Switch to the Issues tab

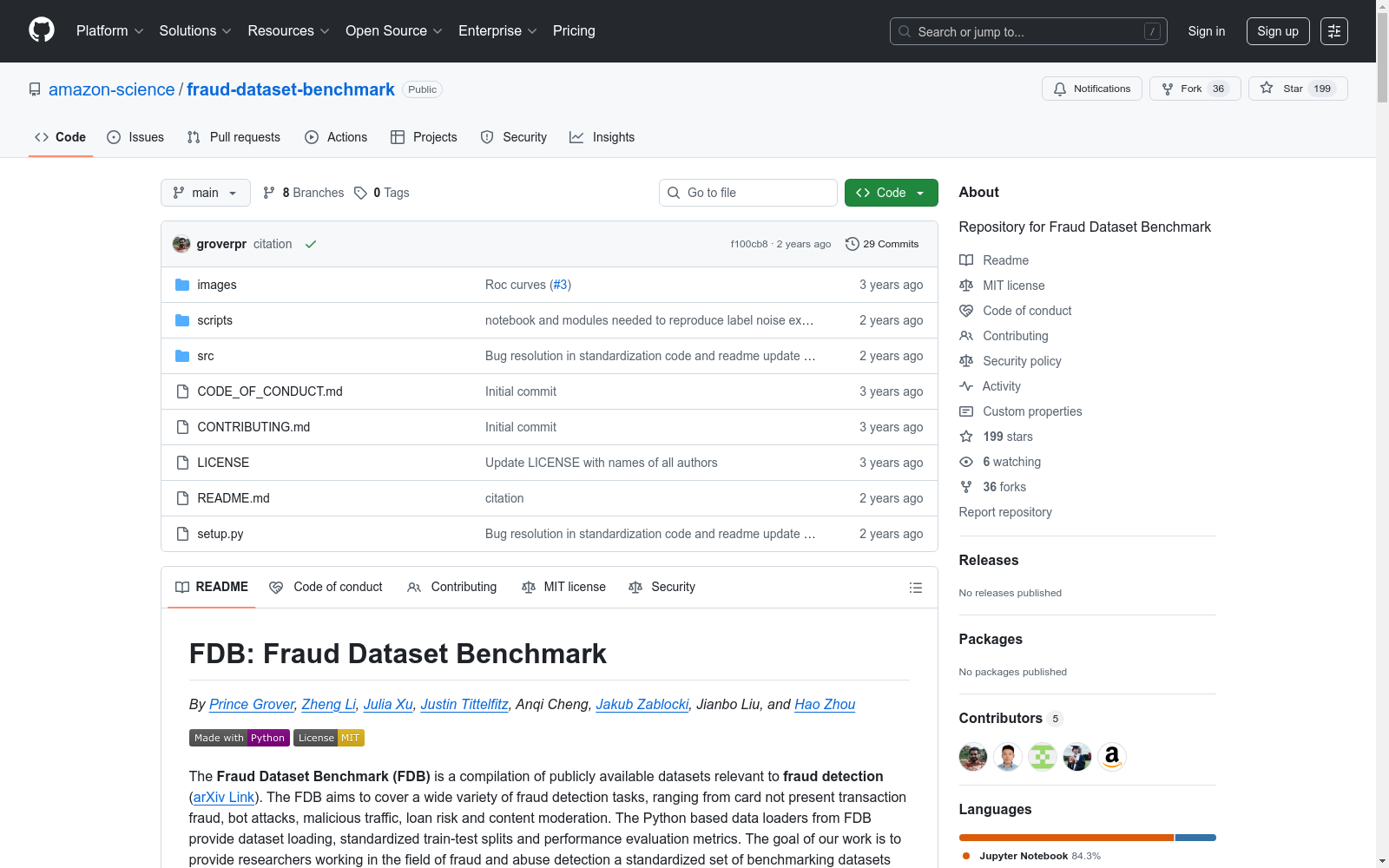pyautogui.click(x=135, y=137)
